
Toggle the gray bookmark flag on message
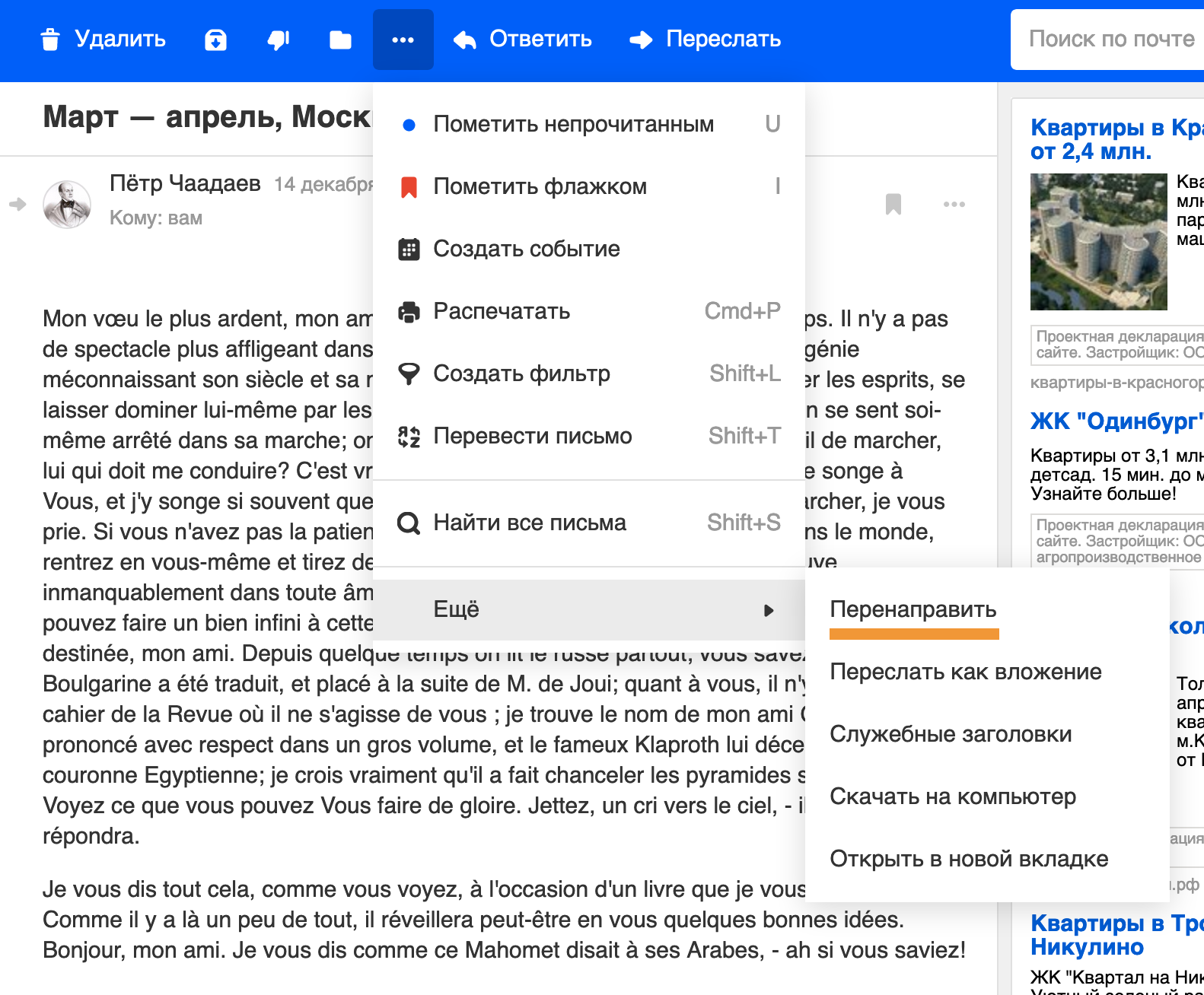[893, 204]
